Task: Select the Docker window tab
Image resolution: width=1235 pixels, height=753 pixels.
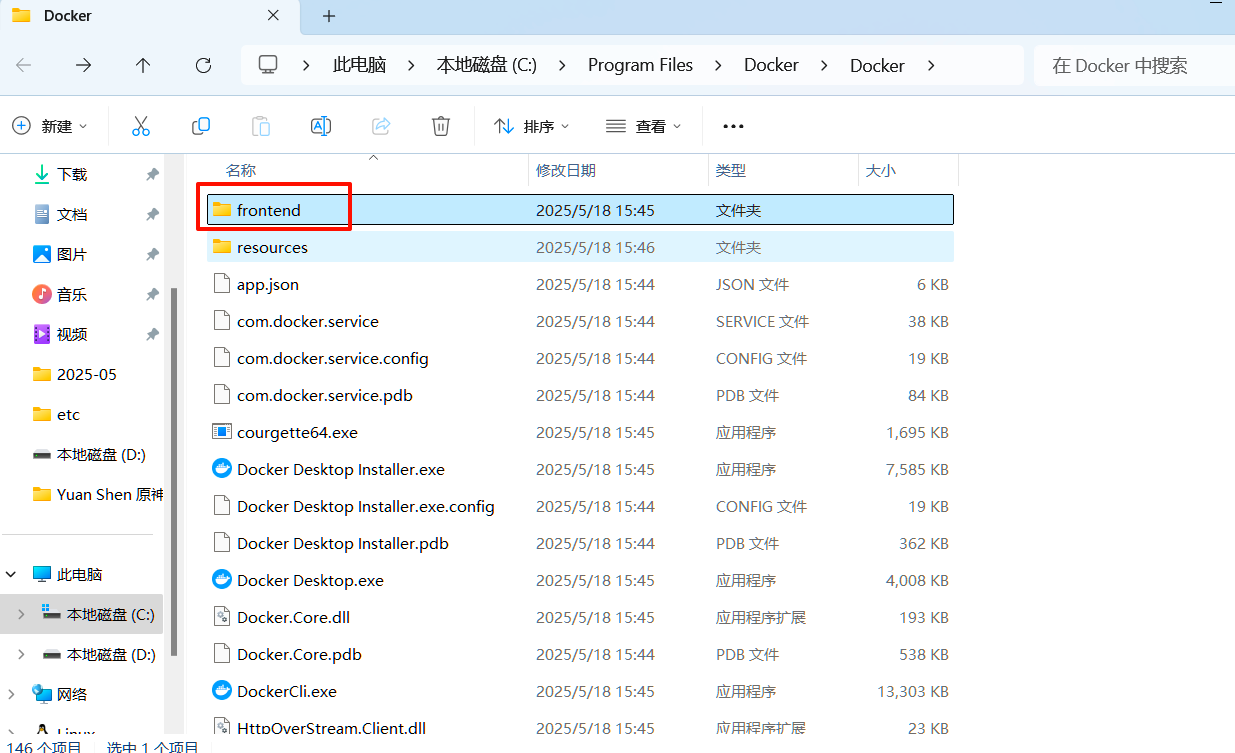Action: click(x=150, y=16)
